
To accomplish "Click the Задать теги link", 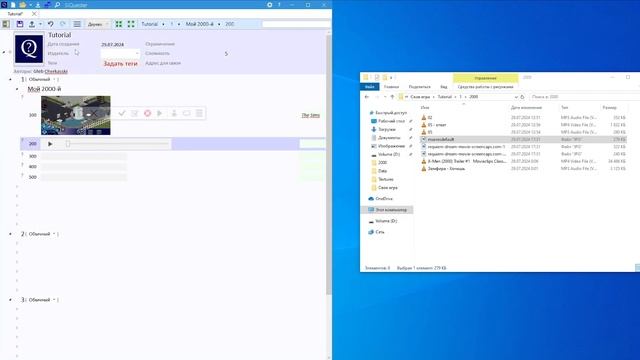I will tap(120, 64).
